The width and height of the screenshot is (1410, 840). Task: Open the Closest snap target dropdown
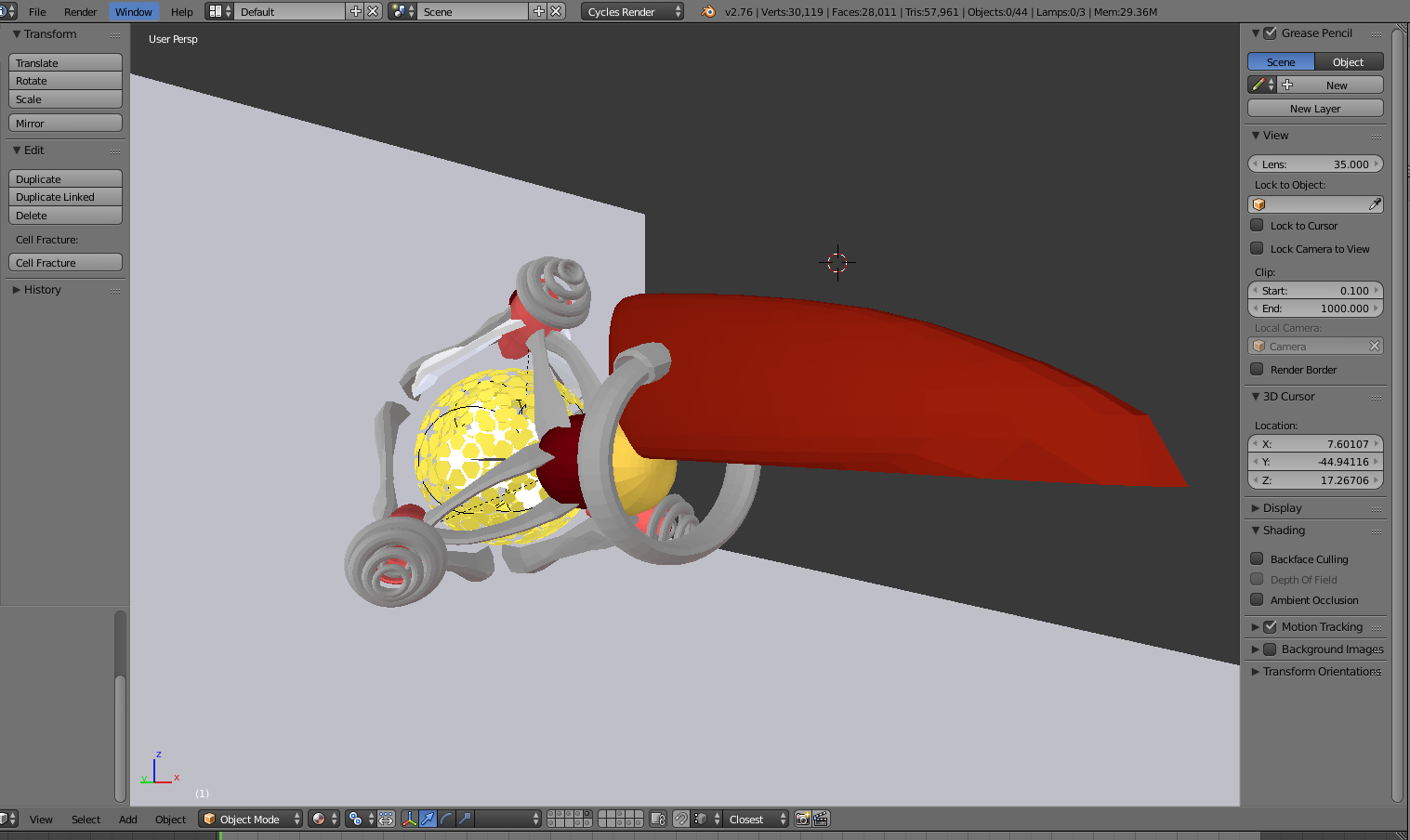coord(757,819)
